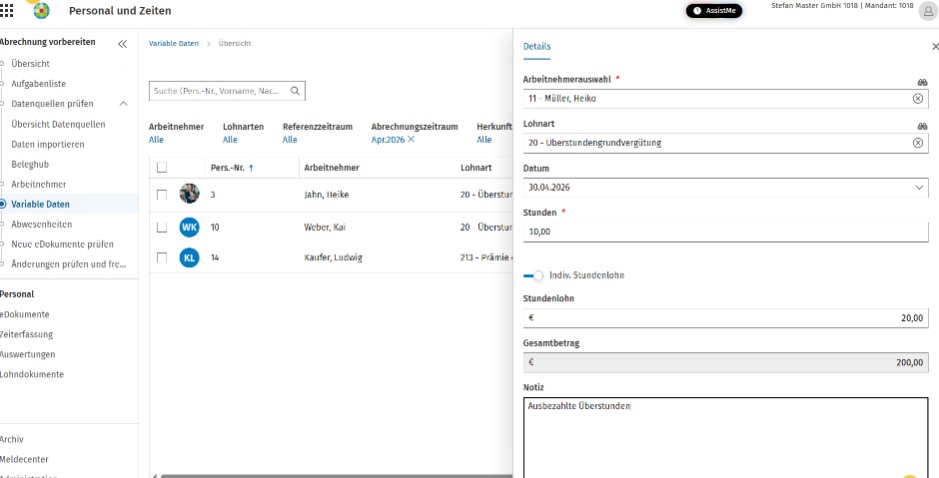939x478 pixels.
Task: Open Änderungen prüfen und freigeben step
Action: 69,264
